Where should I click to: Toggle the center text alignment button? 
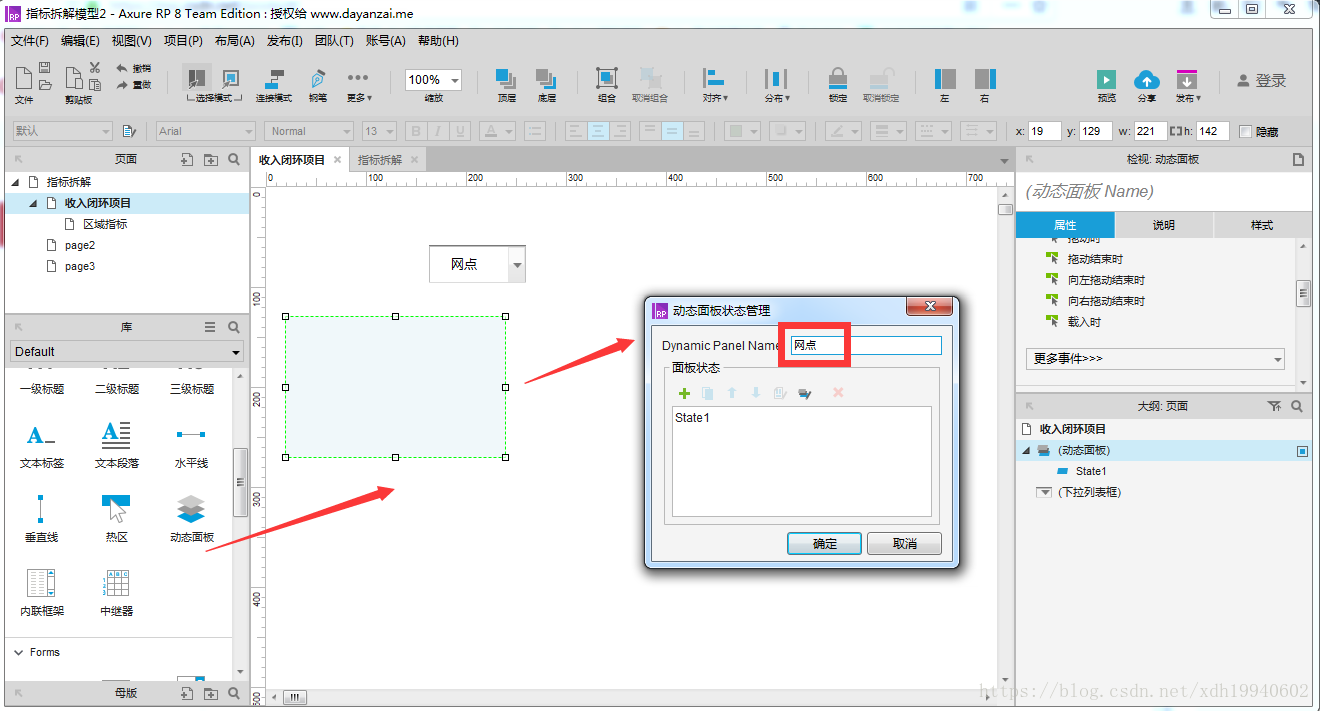coord(598,131)
